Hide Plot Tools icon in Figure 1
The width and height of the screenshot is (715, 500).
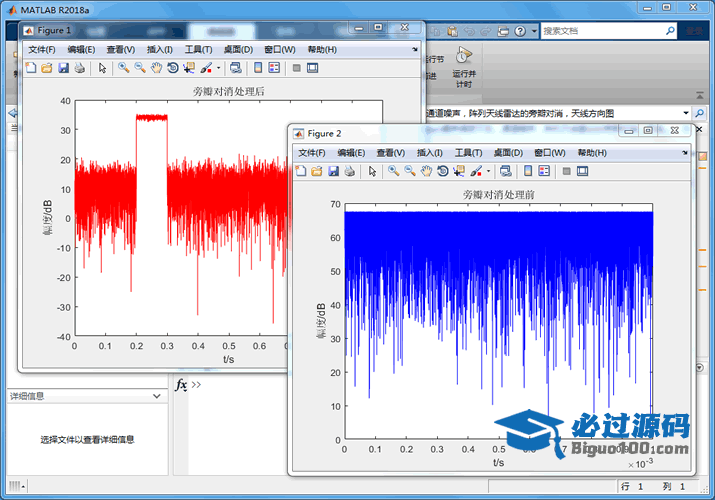[296, 68]
